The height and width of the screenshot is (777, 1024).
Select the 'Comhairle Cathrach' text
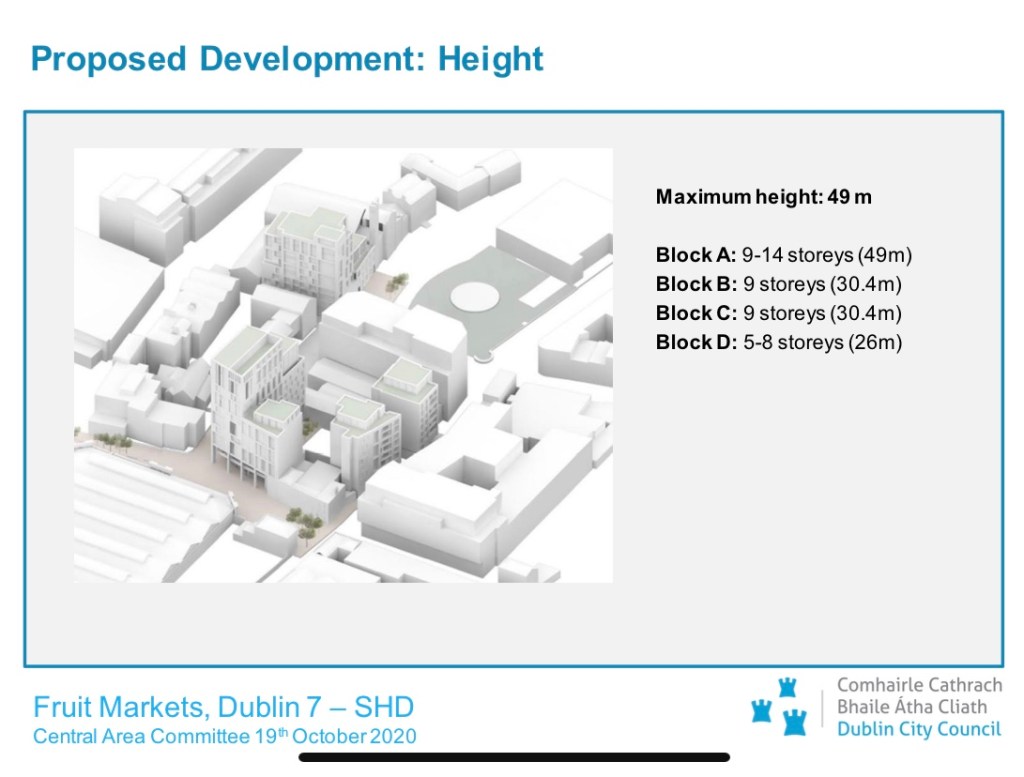918,686
